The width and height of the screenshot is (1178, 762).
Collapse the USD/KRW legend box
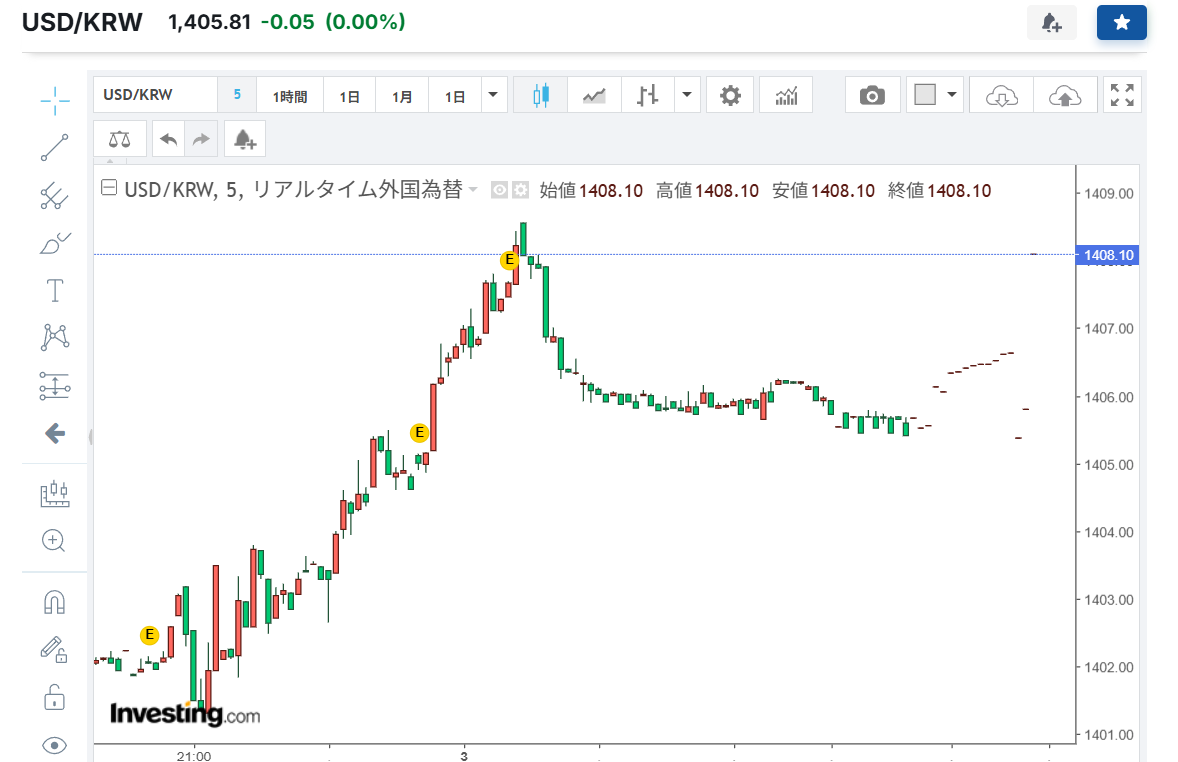click(x=110, y=189)
